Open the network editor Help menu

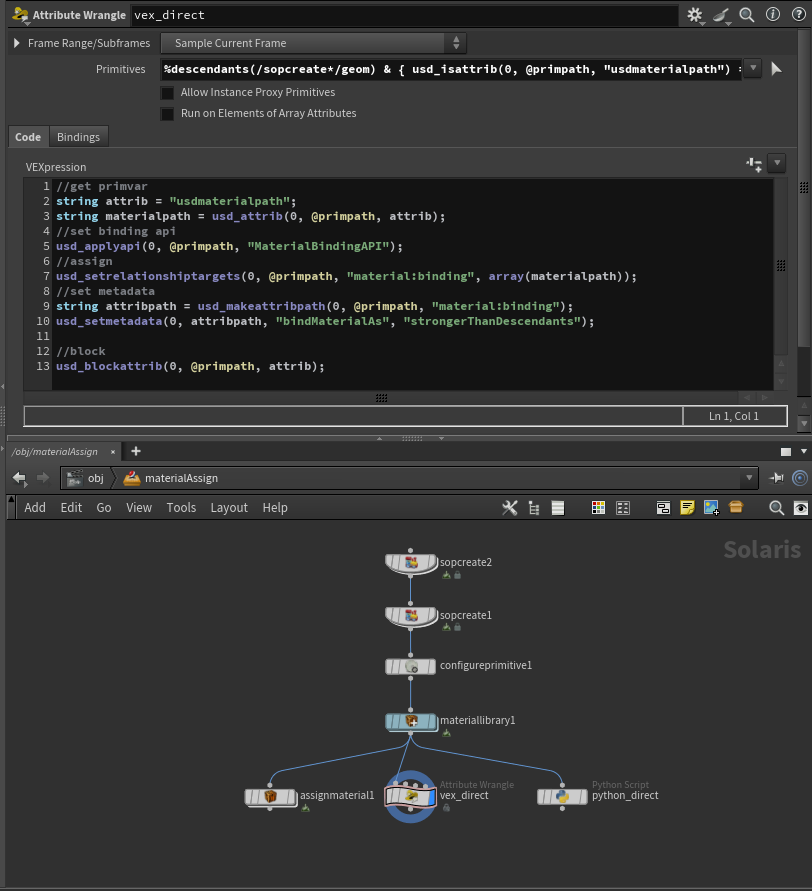click(x=275, y=507)
